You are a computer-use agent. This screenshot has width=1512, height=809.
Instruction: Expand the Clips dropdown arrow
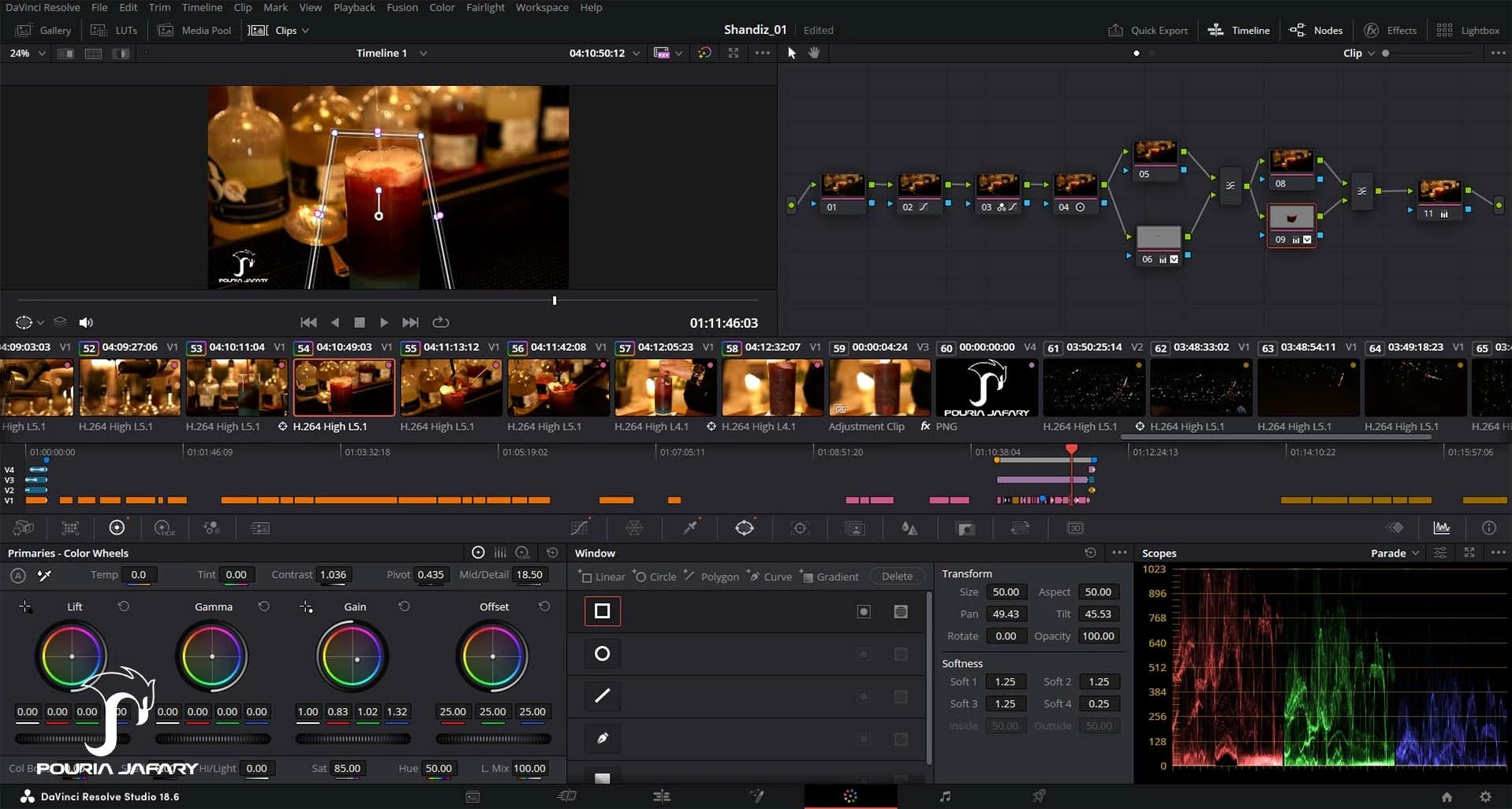click(x=305, y=31)
